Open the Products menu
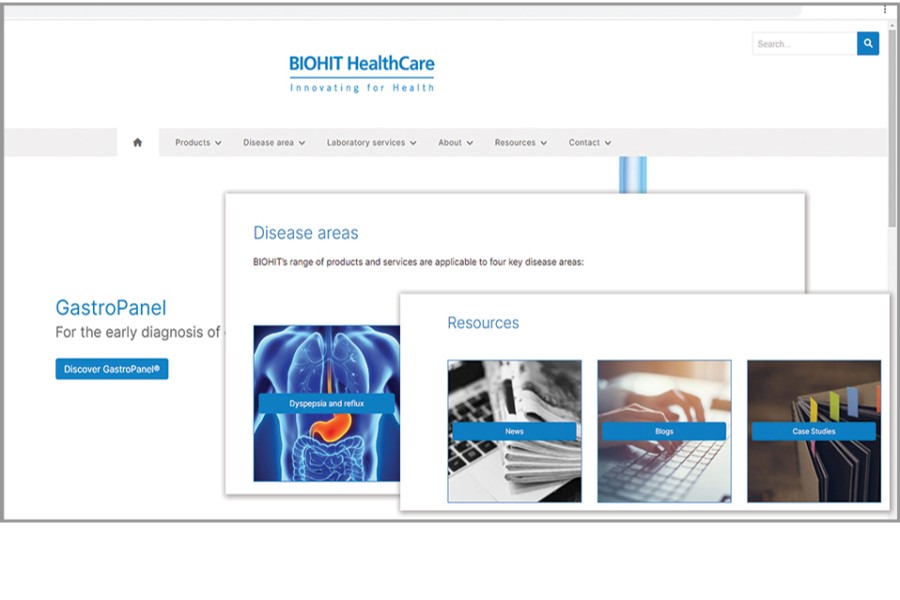Screen dimensions: 900x600 (198, 142)
